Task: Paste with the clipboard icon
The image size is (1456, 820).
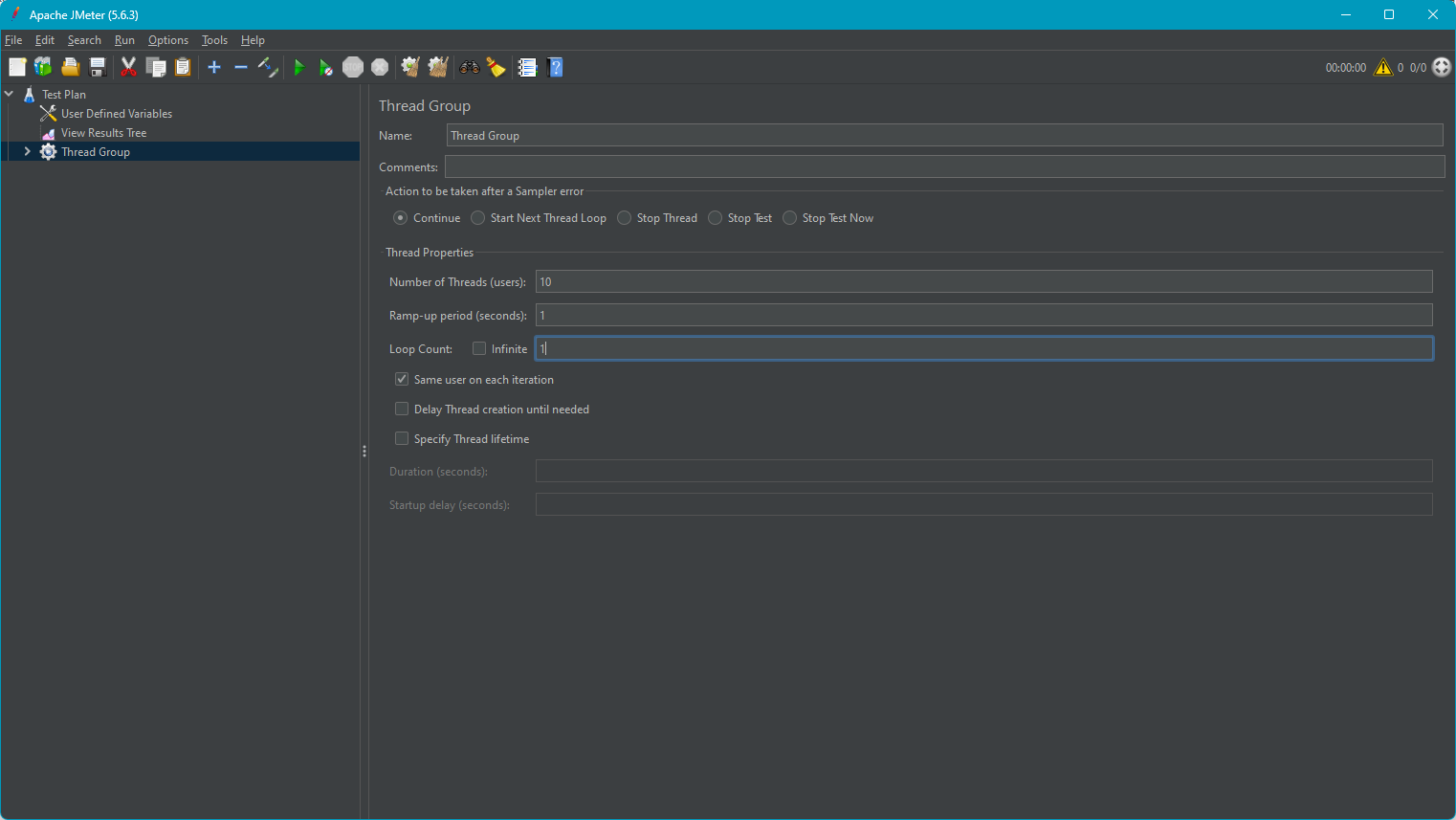Action: (182, 67)
